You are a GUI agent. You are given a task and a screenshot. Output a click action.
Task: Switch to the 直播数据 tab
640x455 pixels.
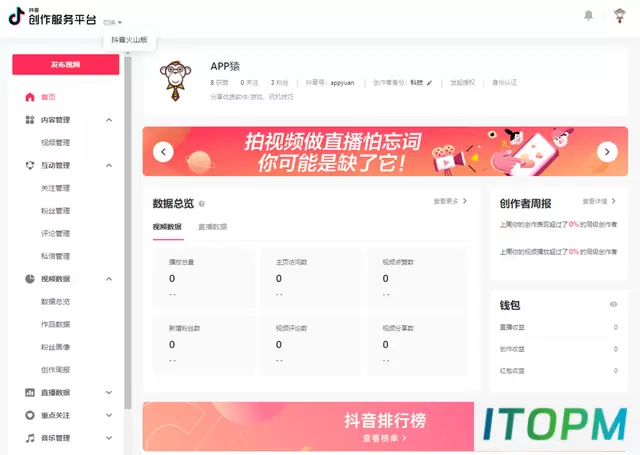(x=213, y=227)
